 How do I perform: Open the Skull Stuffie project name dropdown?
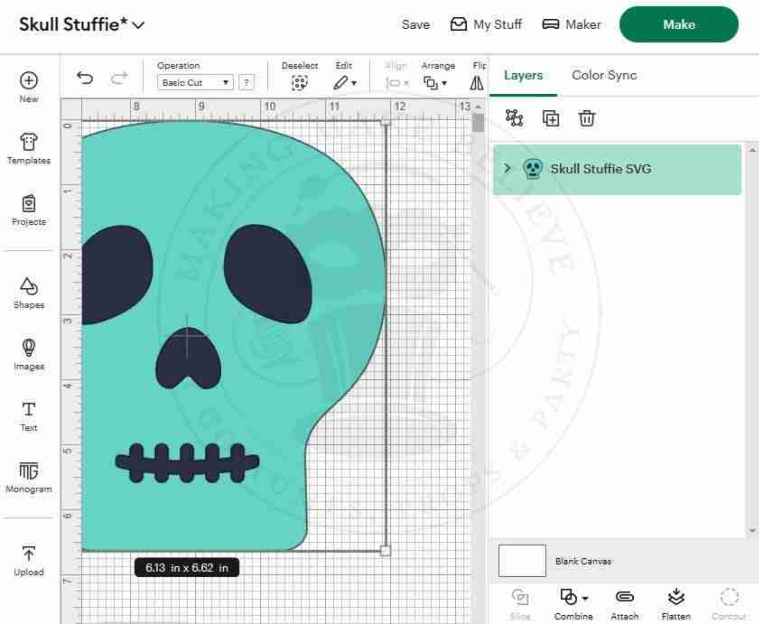click(x=138, y=25)
